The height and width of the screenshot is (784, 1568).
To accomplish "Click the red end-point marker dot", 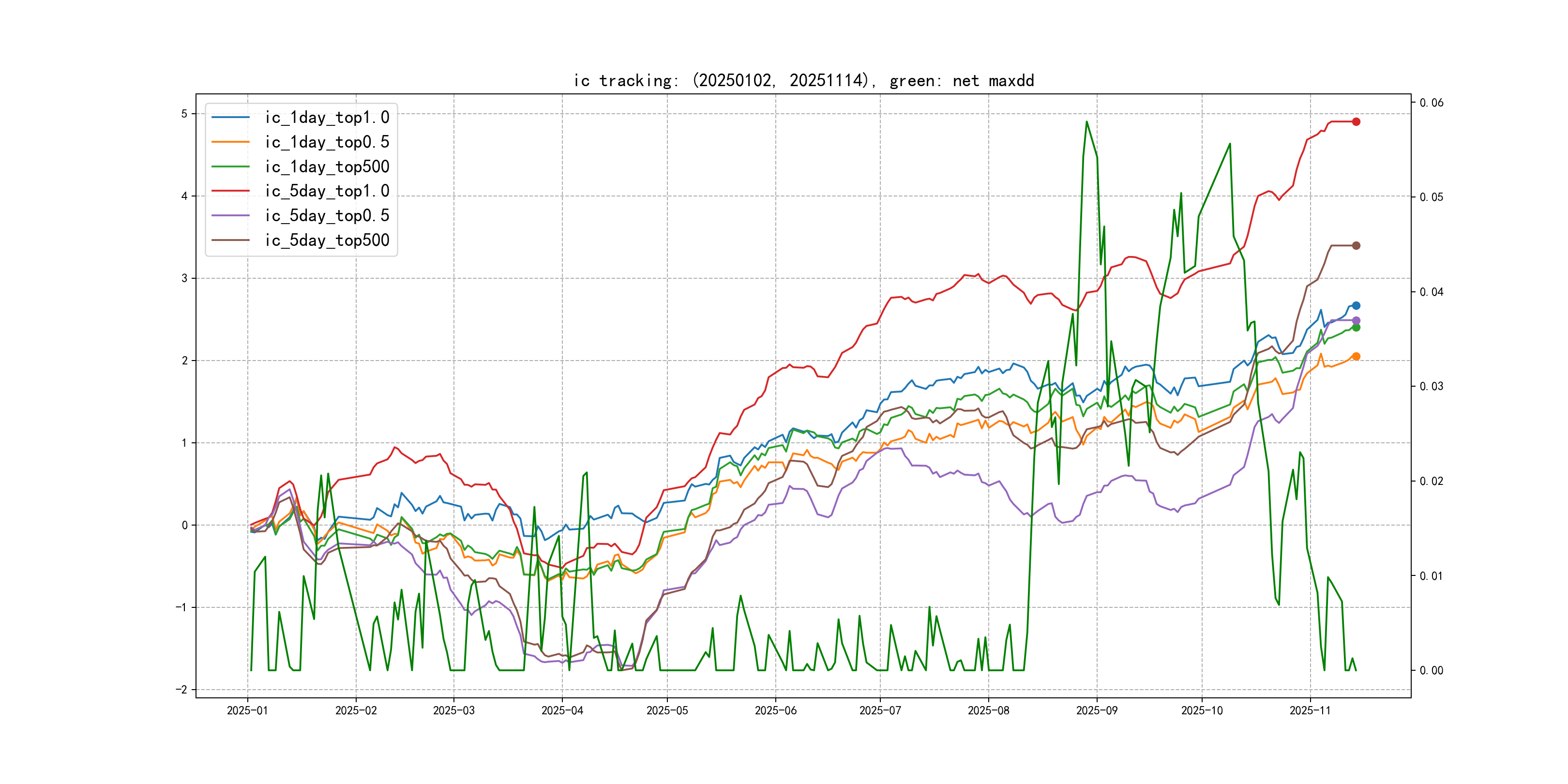I will click(1356, 122).
